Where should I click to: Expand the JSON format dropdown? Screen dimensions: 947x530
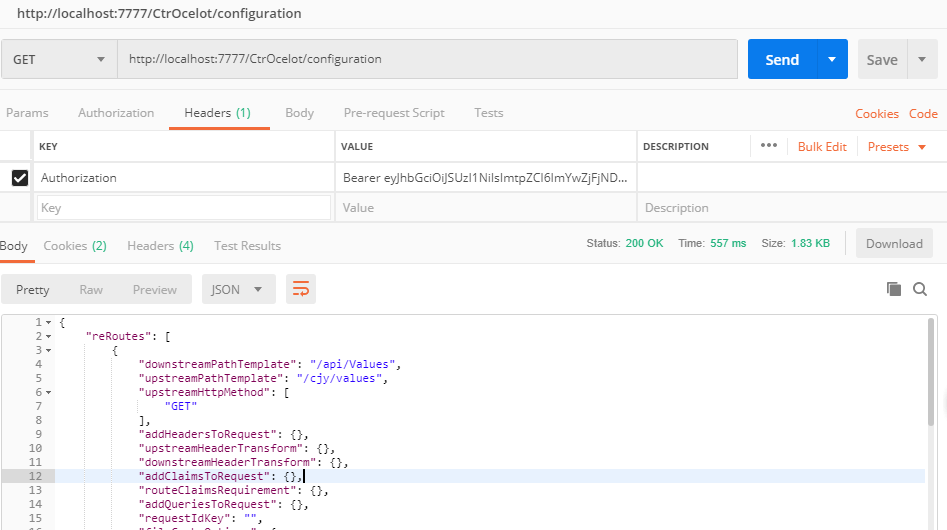click(237, 289)
